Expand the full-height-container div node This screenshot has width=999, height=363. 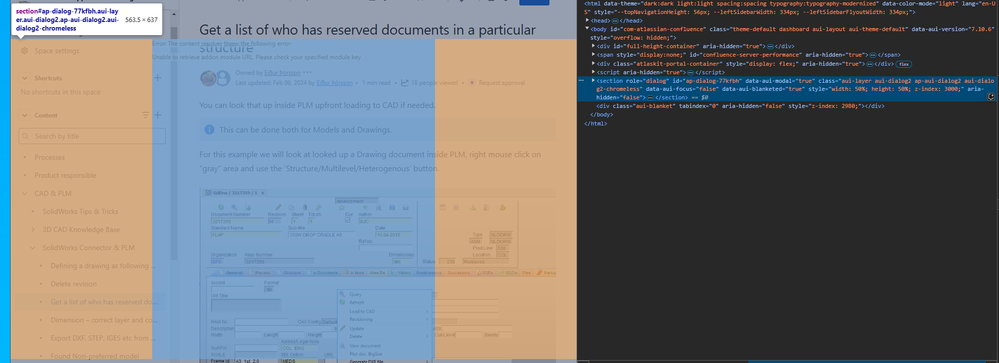(594, 46)
